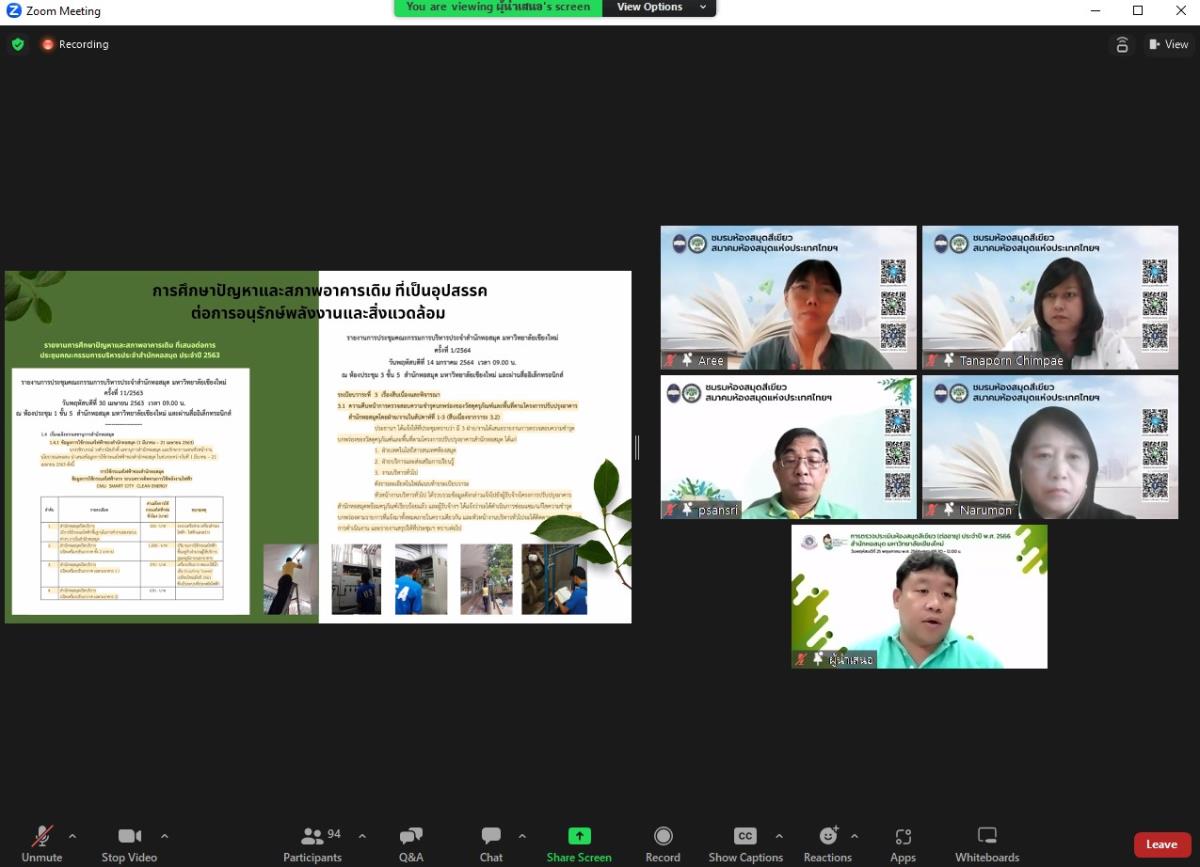Open the Chat panel

(x=491, y=843)
